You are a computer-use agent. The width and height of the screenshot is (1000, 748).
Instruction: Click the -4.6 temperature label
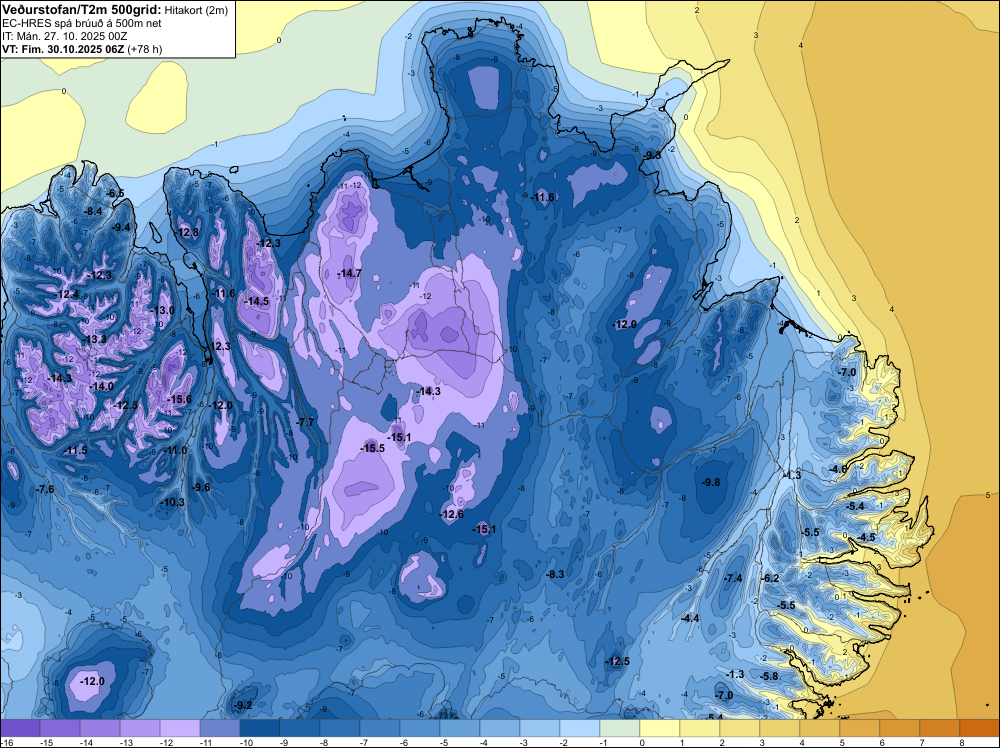pos(838,469)
